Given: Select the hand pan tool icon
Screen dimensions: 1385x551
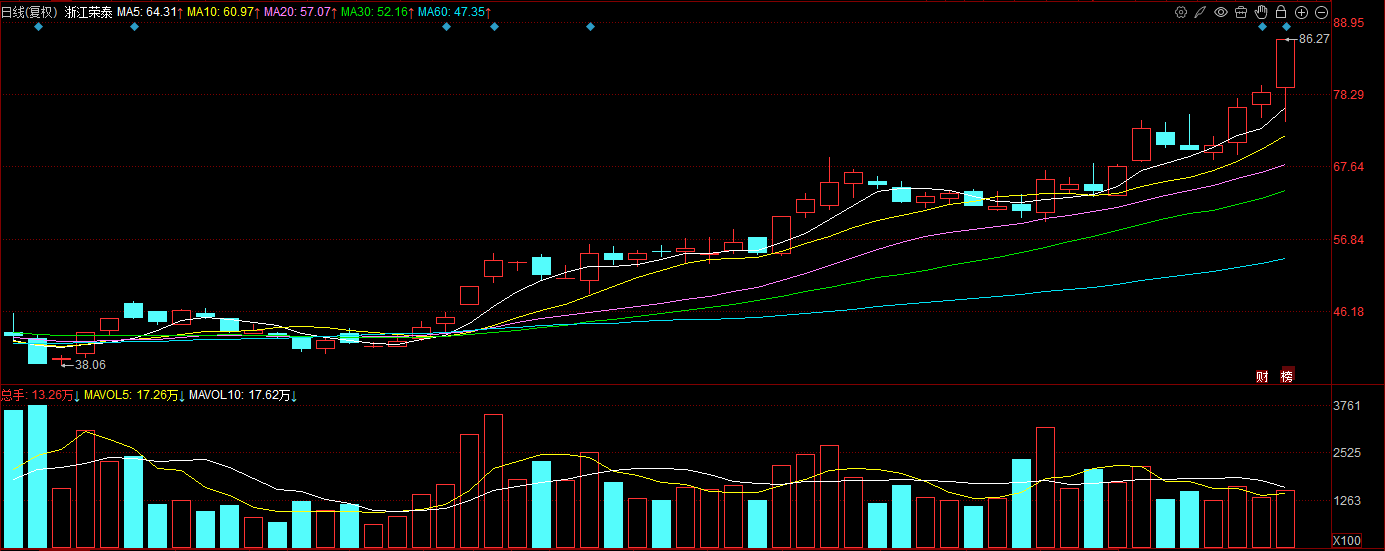Looking at the screenshot, I should (1261, 12).
